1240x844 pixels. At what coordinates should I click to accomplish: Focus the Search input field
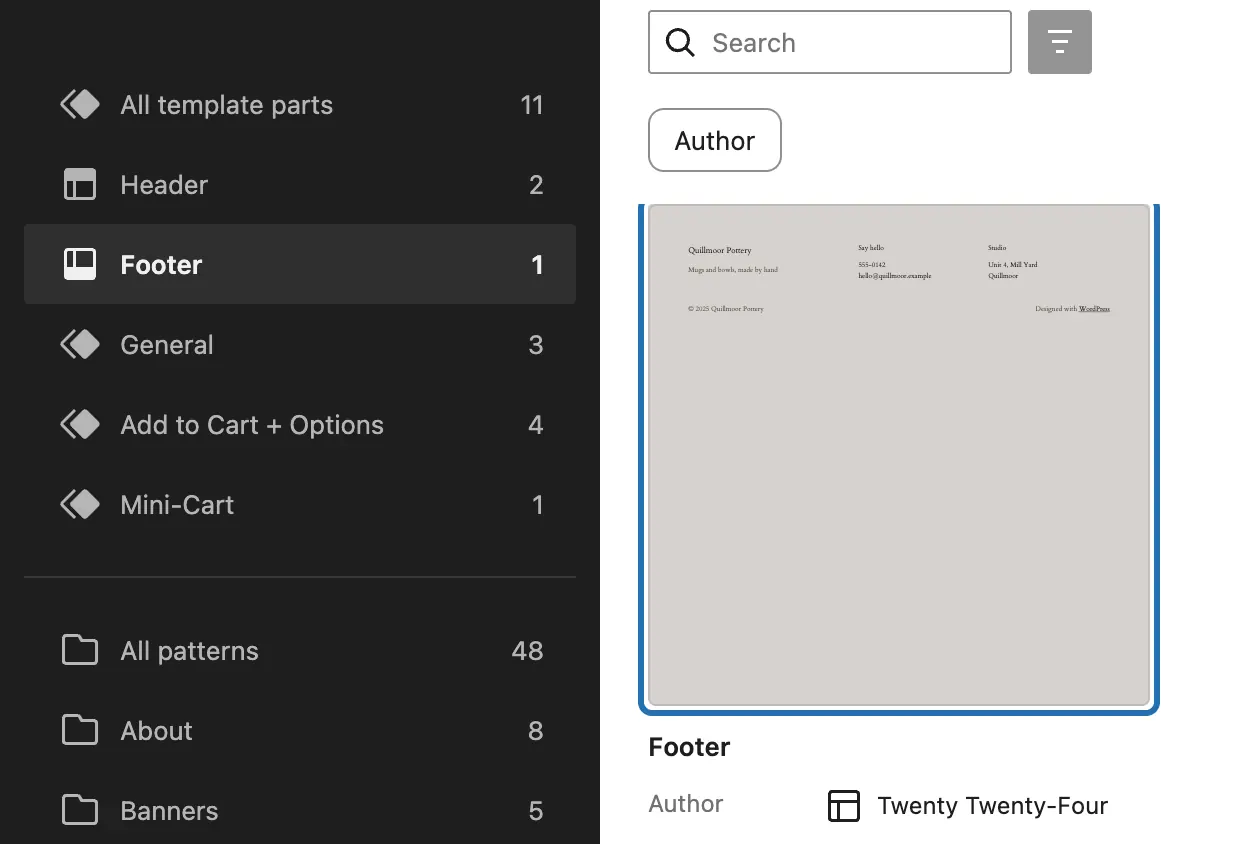(x=830, y=42)
